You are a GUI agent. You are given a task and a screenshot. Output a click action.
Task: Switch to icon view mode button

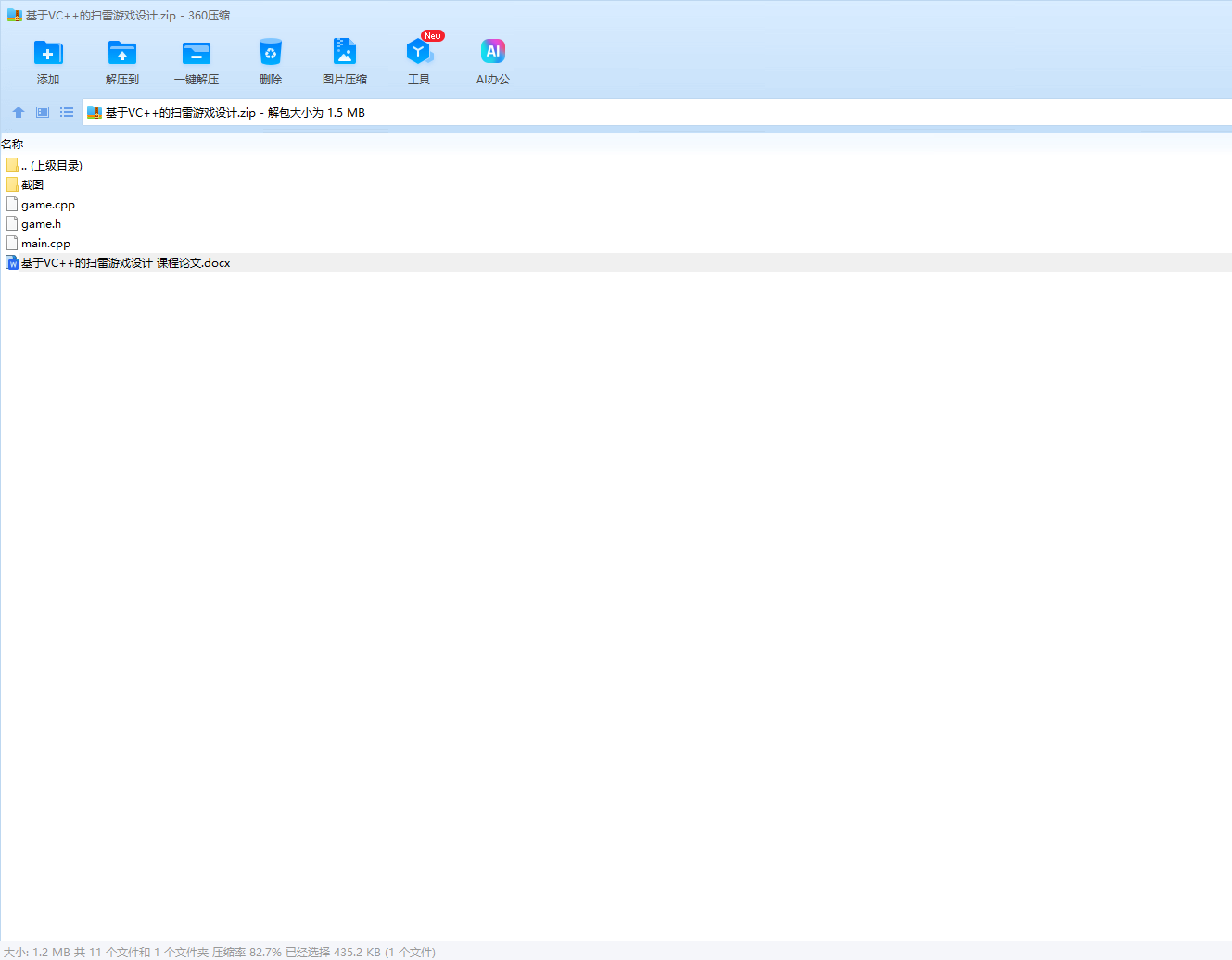pyautogui.click(x=43, y=112)
